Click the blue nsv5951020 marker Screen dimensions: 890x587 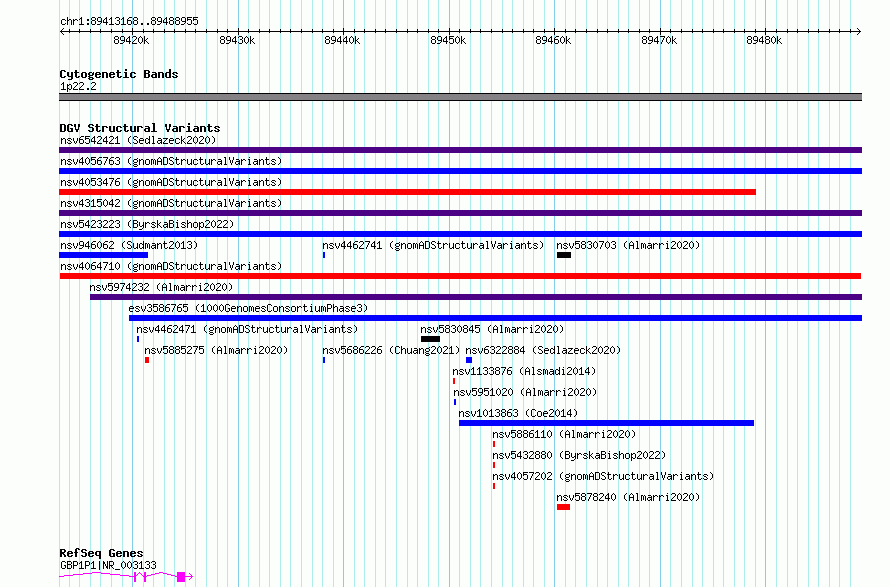(455, 402)
